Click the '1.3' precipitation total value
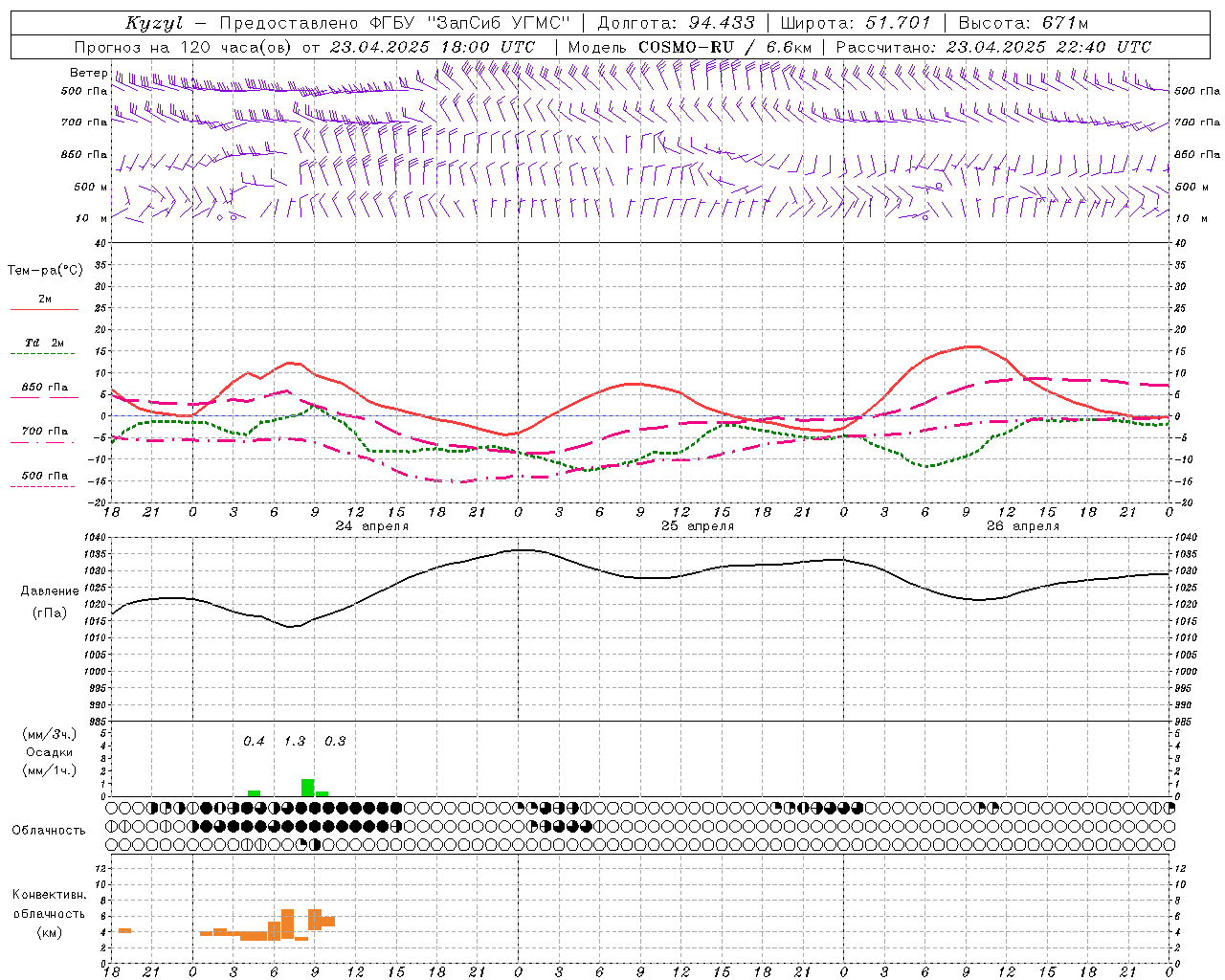The width and height of the screenshot is (1225, 980). 295,742
